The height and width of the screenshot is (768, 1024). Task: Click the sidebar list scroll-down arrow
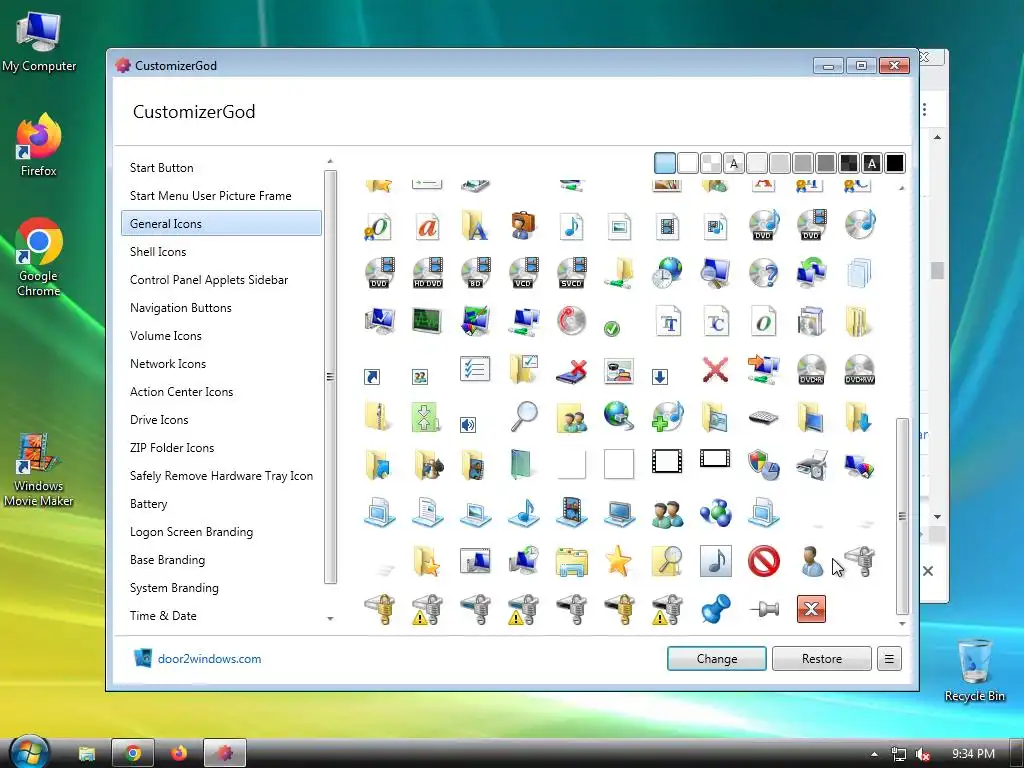[x=330, y=618]
